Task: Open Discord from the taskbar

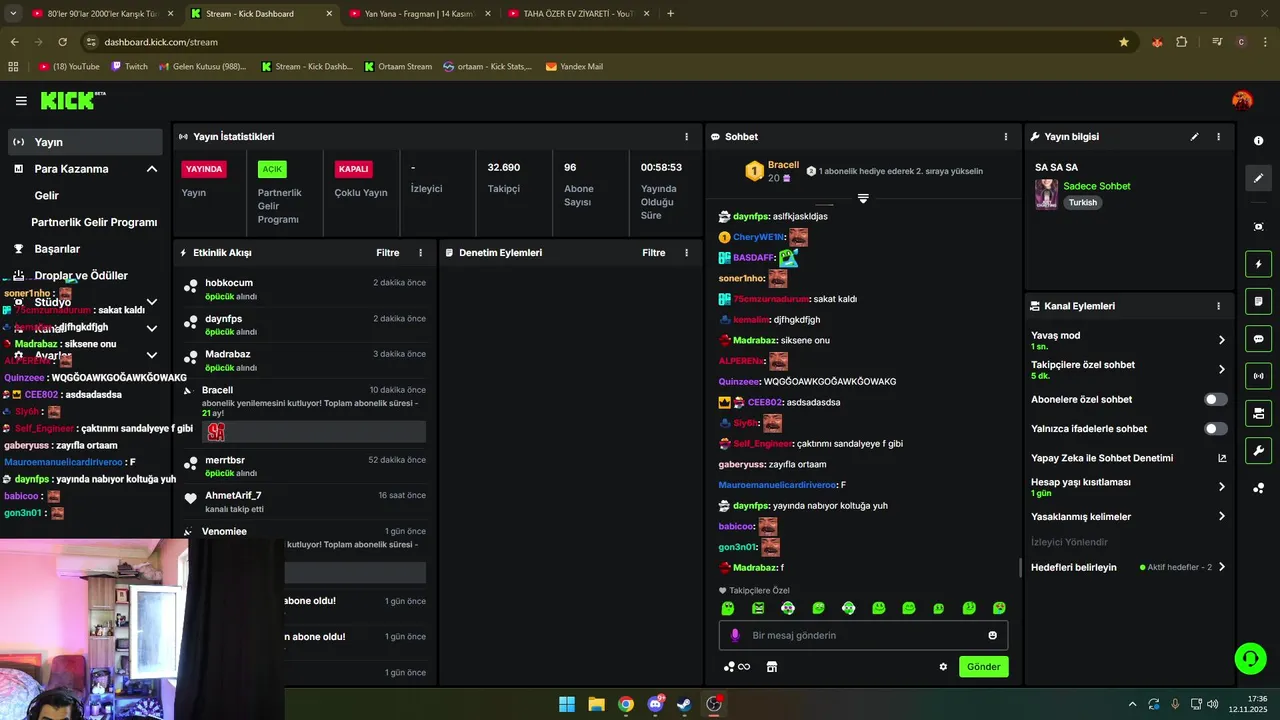Action: (655, 704)
